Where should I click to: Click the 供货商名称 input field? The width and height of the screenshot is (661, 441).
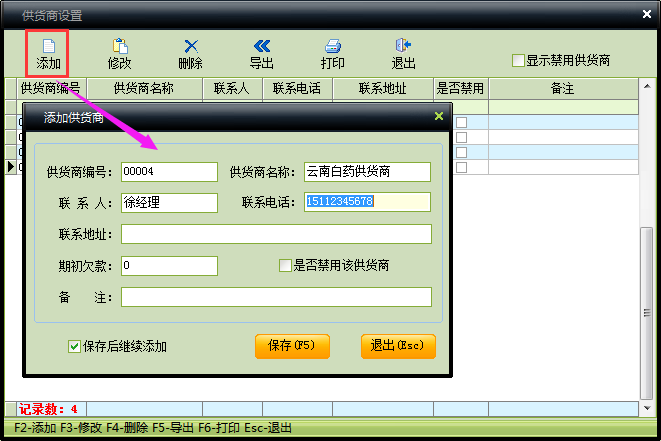point(367,172)
